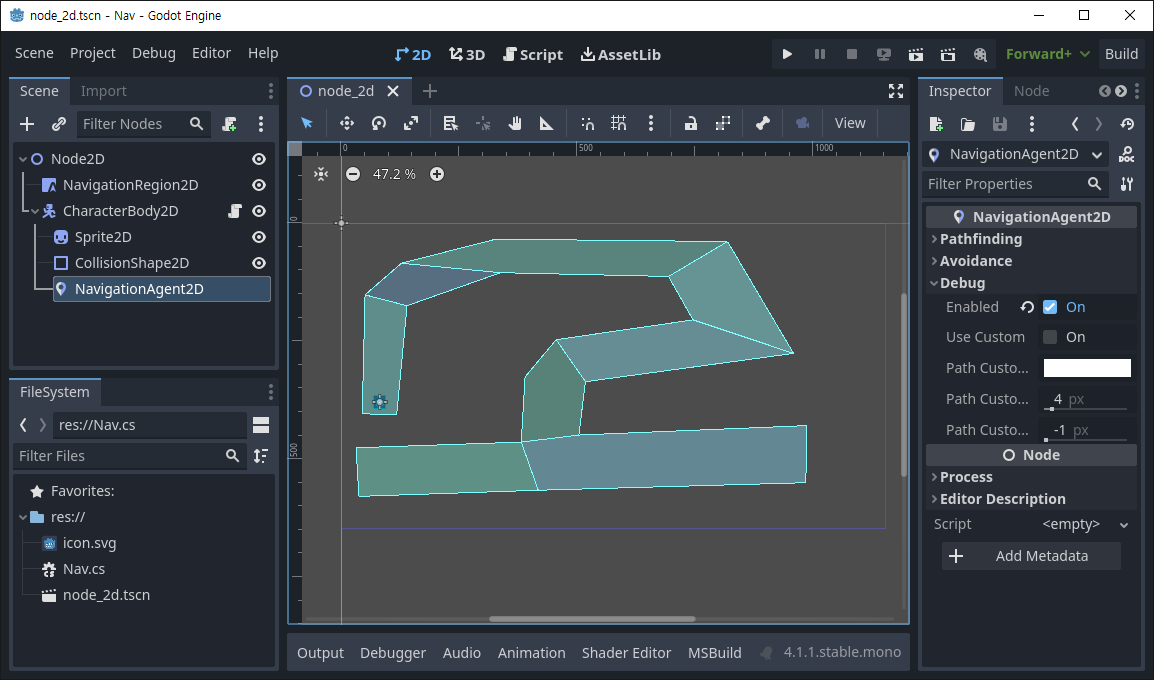
Task: Open the remote debug deploy icon
Action: tap(884, 54)
